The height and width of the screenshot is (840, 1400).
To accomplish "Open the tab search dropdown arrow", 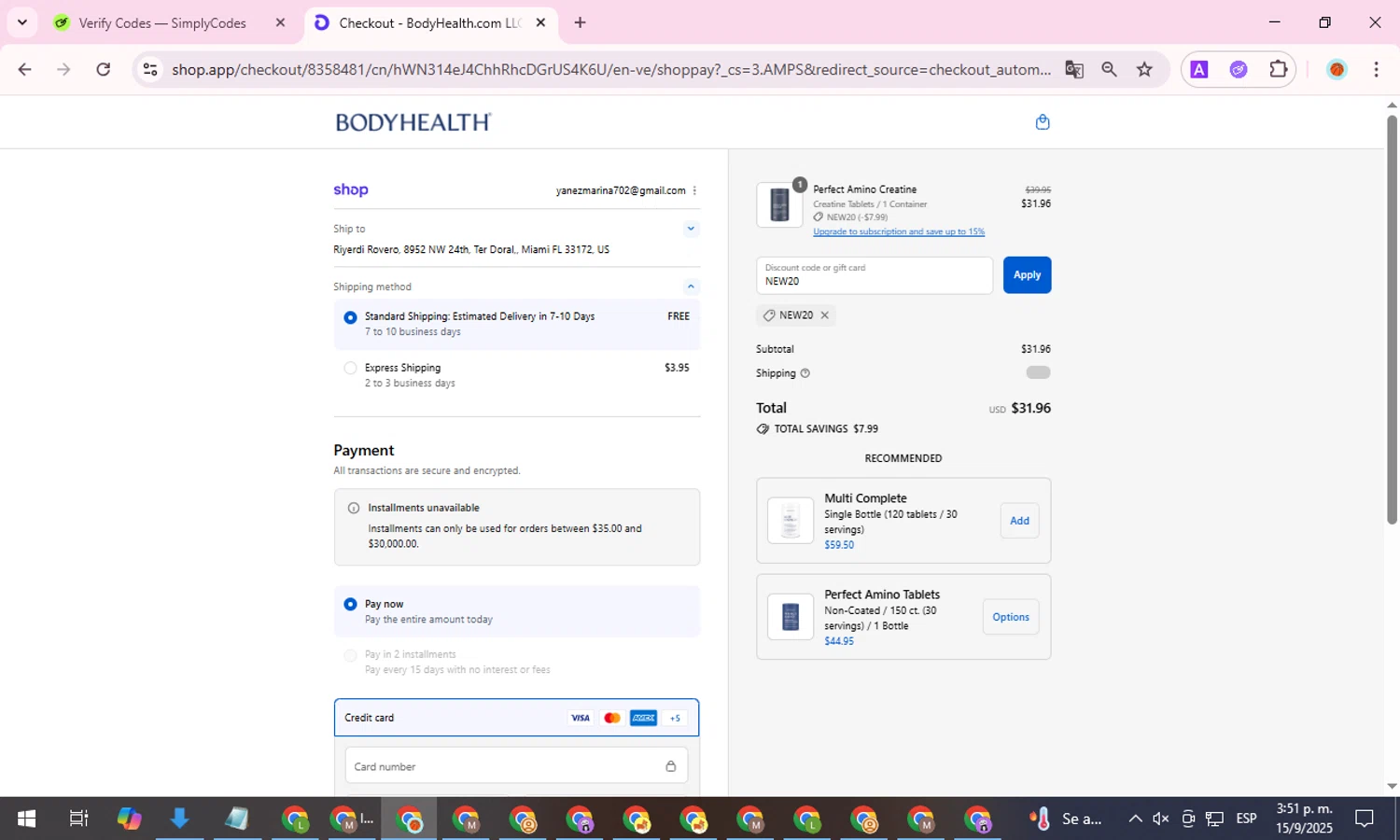I will (x=21, y=22).
